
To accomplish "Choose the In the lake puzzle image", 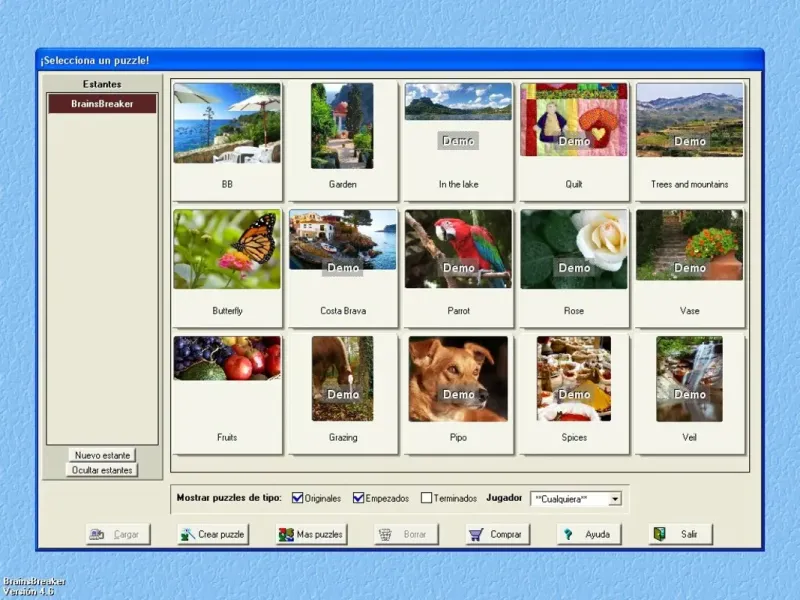I will [x=458, y=102].
